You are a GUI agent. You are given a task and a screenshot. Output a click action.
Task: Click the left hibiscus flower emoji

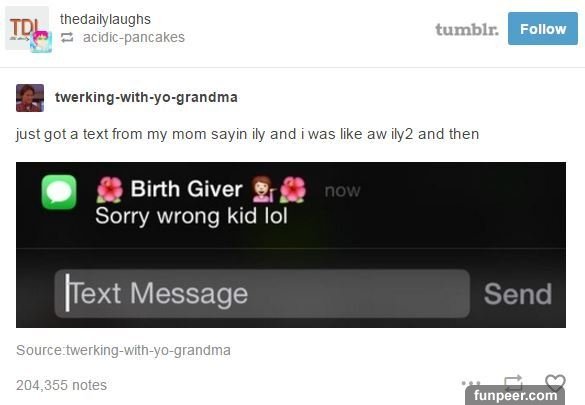[110, 189]
